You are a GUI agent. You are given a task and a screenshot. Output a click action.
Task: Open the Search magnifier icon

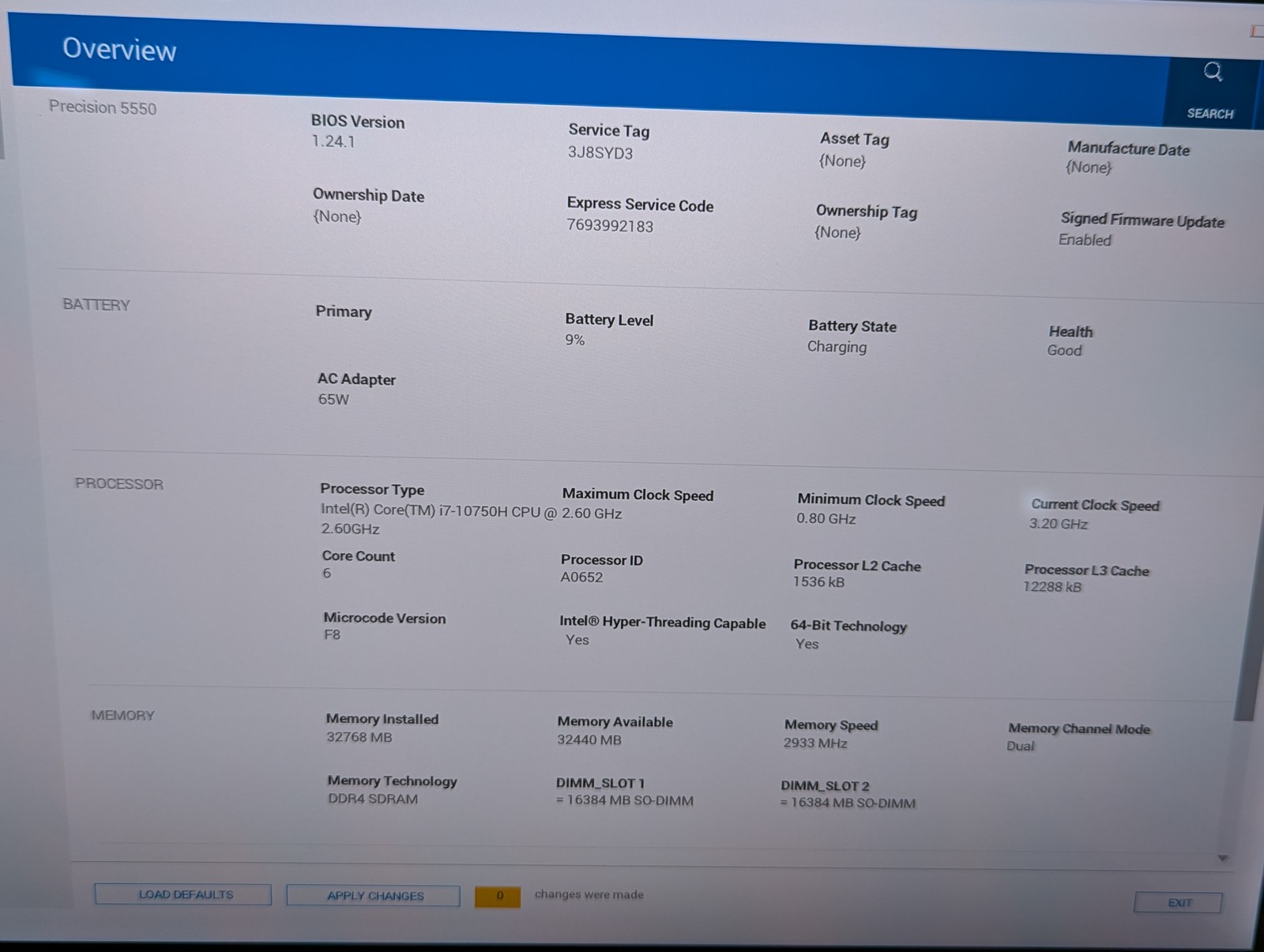pos(1213,73)
